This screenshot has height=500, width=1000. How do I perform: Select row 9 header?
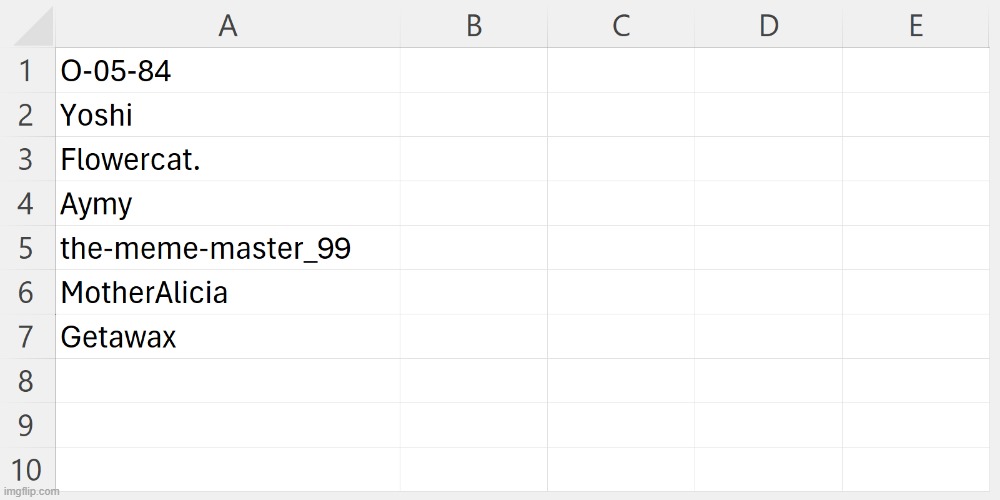27,425
